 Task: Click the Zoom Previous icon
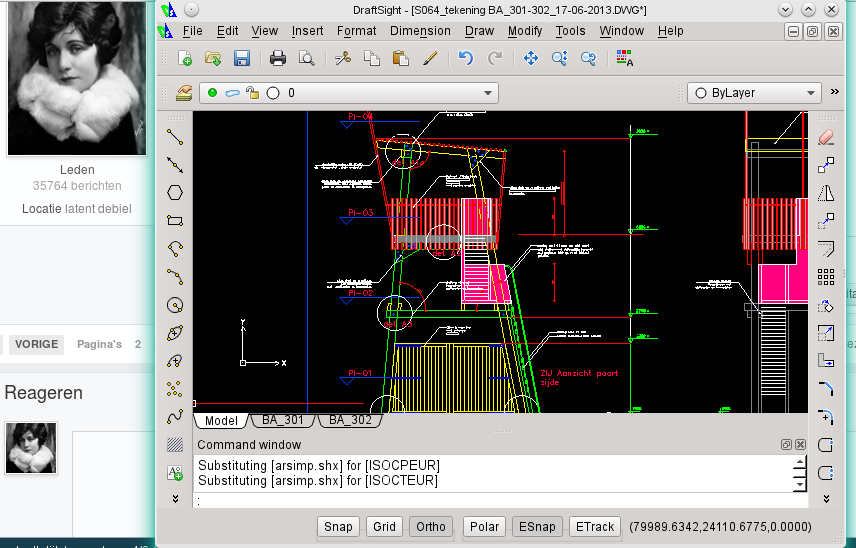588,58
